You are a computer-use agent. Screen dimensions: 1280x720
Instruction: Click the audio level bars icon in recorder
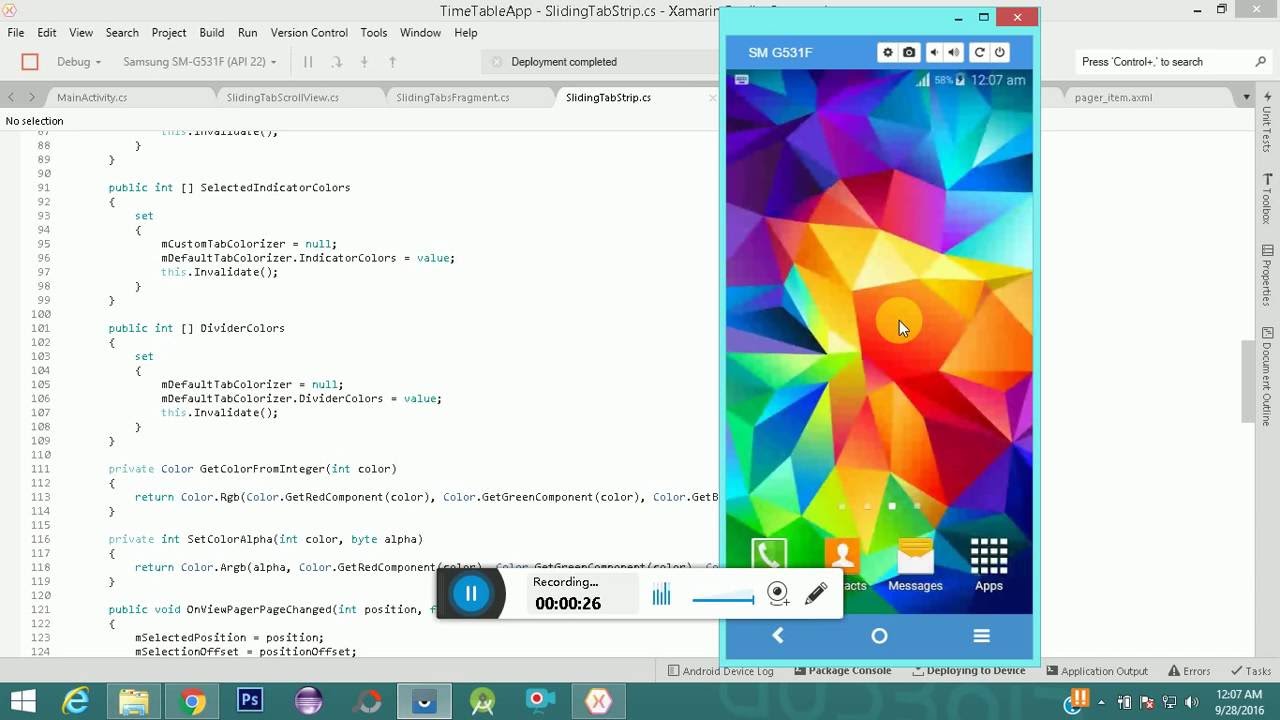coord(661,595)
